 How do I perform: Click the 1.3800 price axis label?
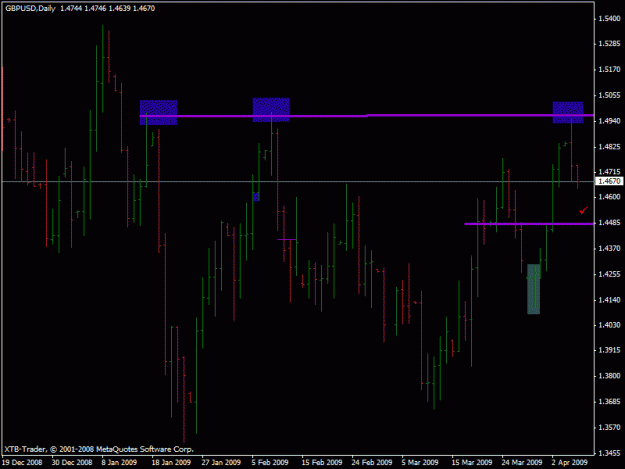tap(609, 376)
